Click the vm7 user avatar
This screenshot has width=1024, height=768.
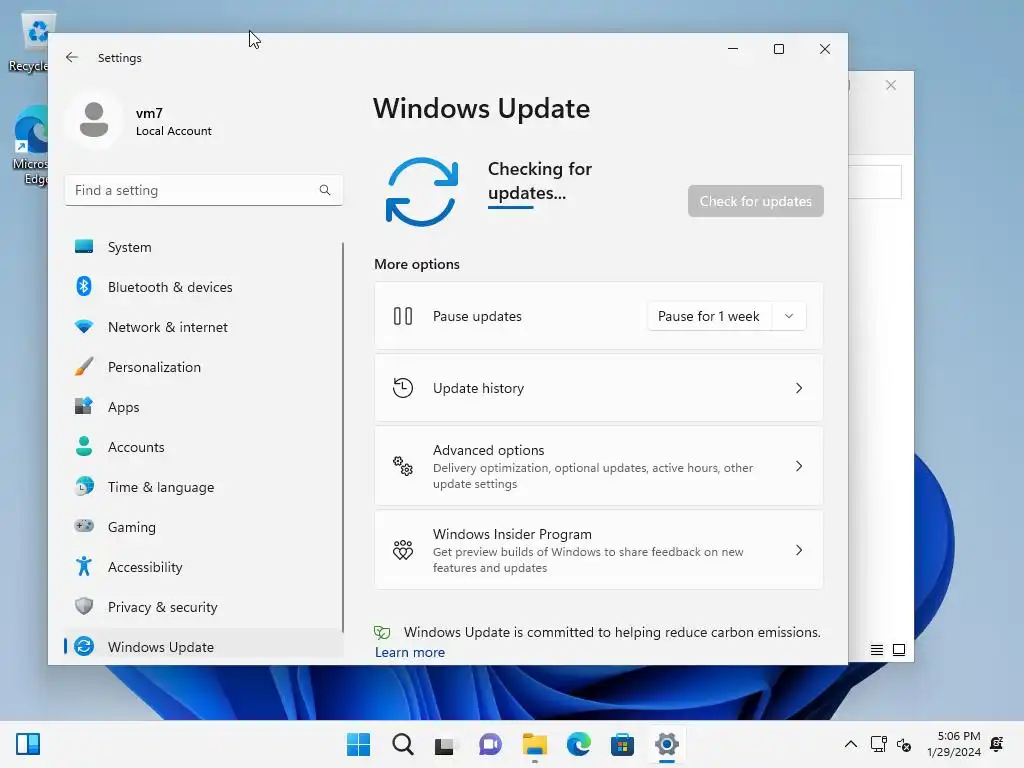tap(94, 120)
